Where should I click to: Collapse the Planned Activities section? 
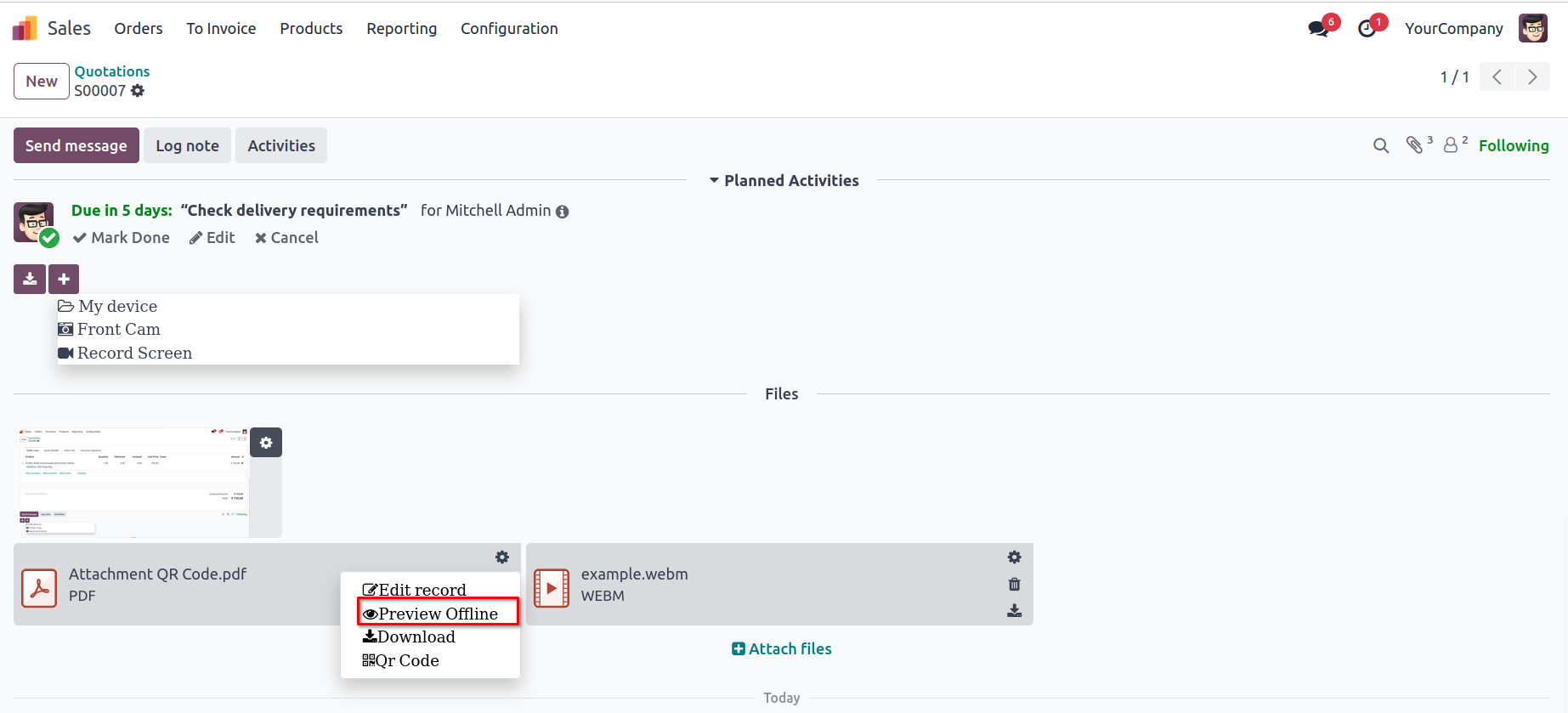[x=784, y=180]
